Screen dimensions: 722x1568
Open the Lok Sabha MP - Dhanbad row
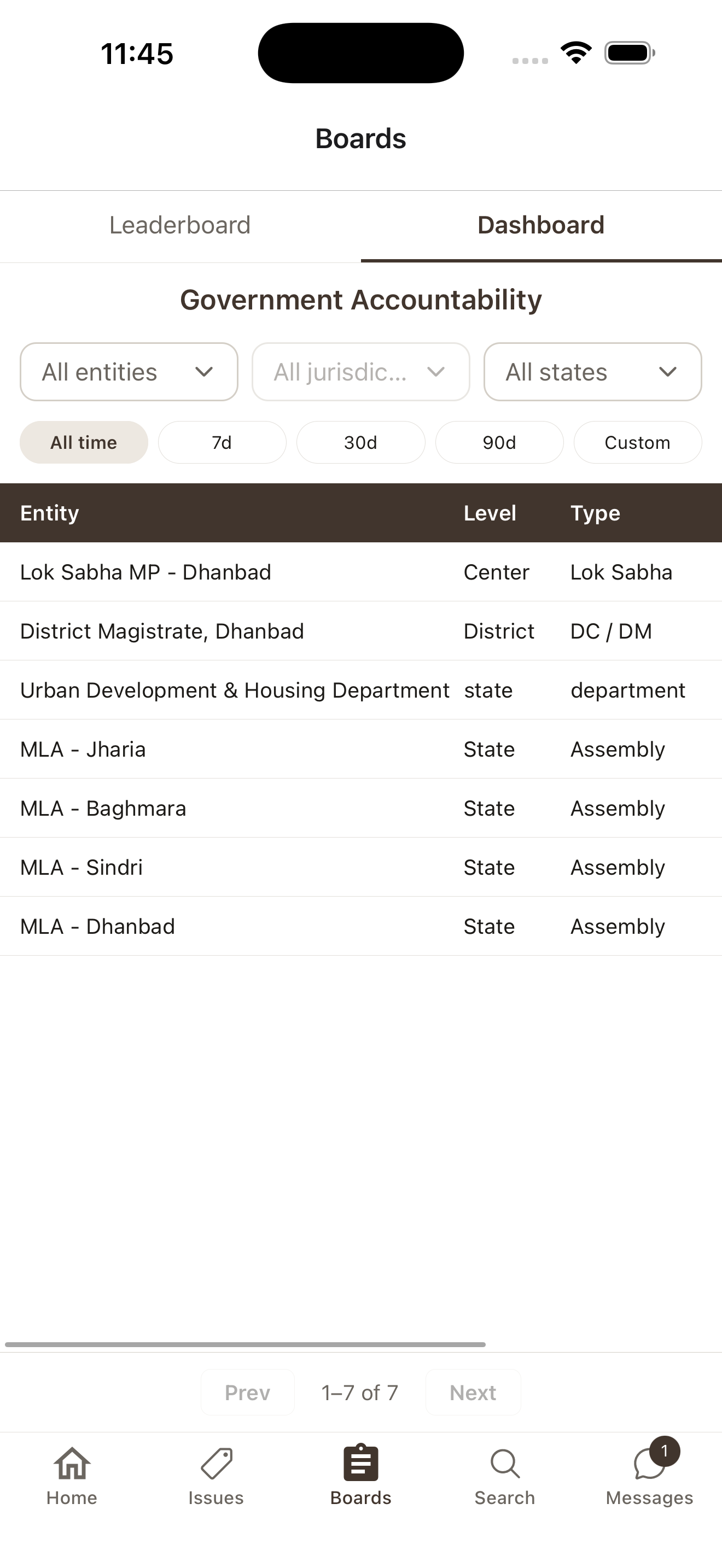tap(361, 572)
